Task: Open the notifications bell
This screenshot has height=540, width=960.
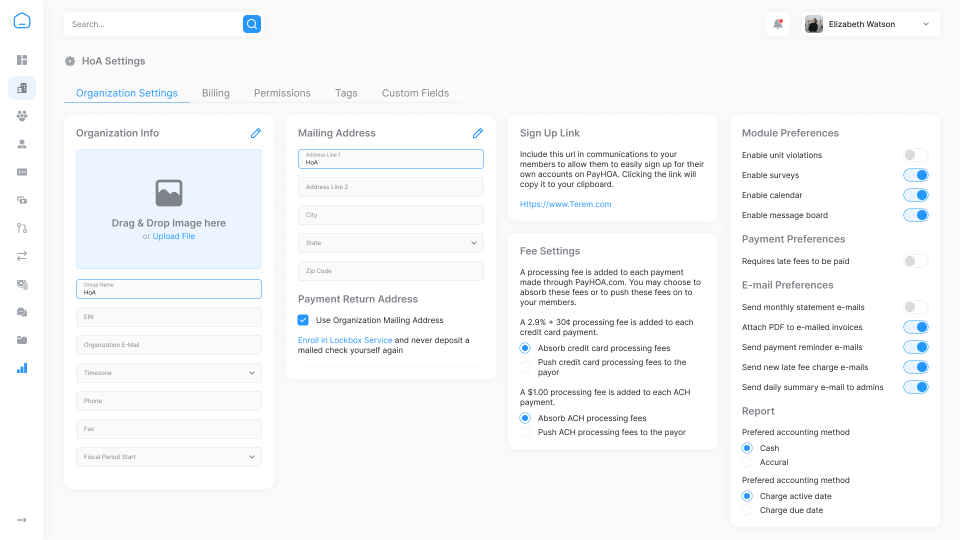Action: 777,24
